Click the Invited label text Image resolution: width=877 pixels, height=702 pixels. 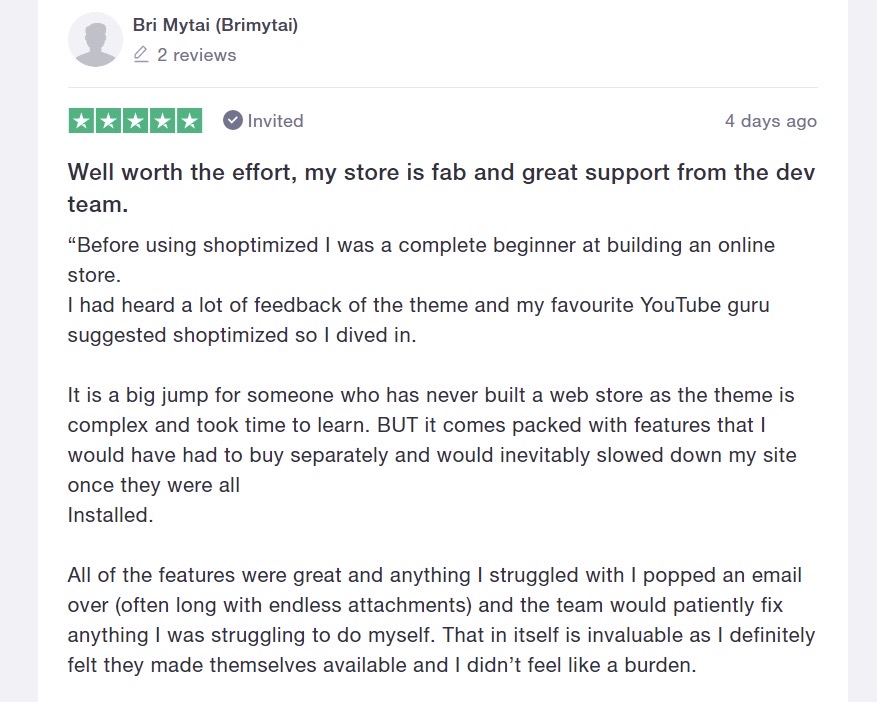(x=275, y=121)
